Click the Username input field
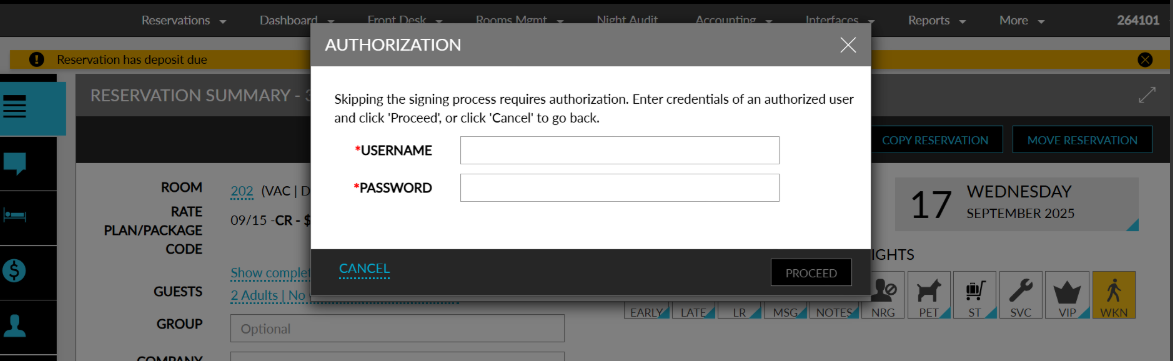Screen dimensions: 1173x361 click(619, 150)
